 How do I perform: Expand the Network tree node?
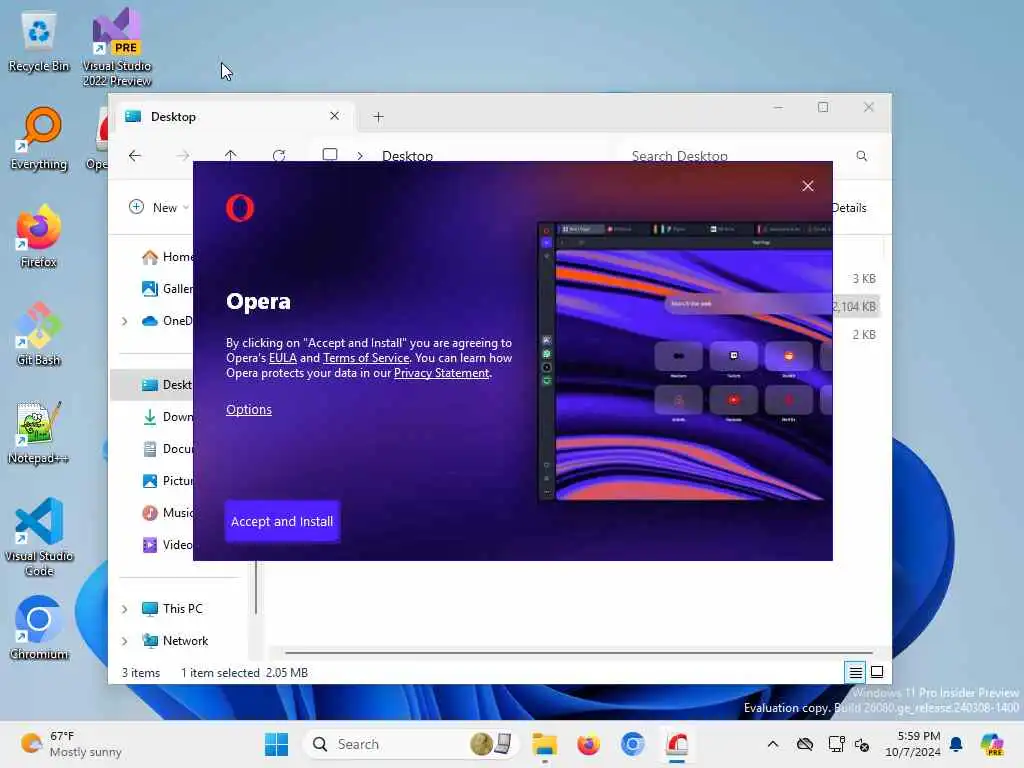point(125,641)
